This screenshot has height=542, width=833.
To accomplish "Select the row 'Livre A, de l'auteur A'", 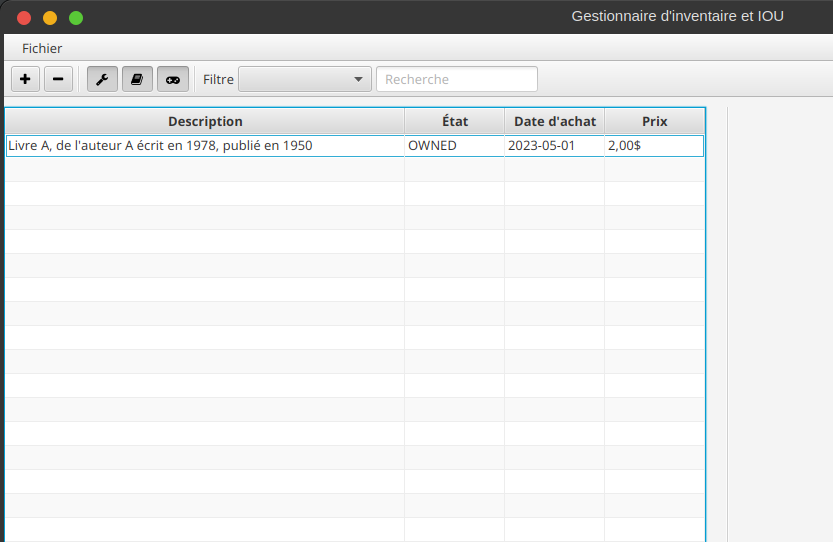I will click(x=355, y=146).
